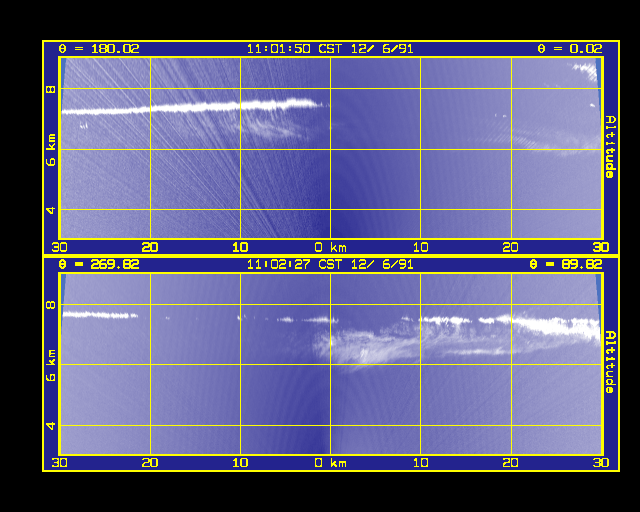Click the bottom panel's 0 km range label
The width and height of the screenshot is (640, 512).
(331, 463)
